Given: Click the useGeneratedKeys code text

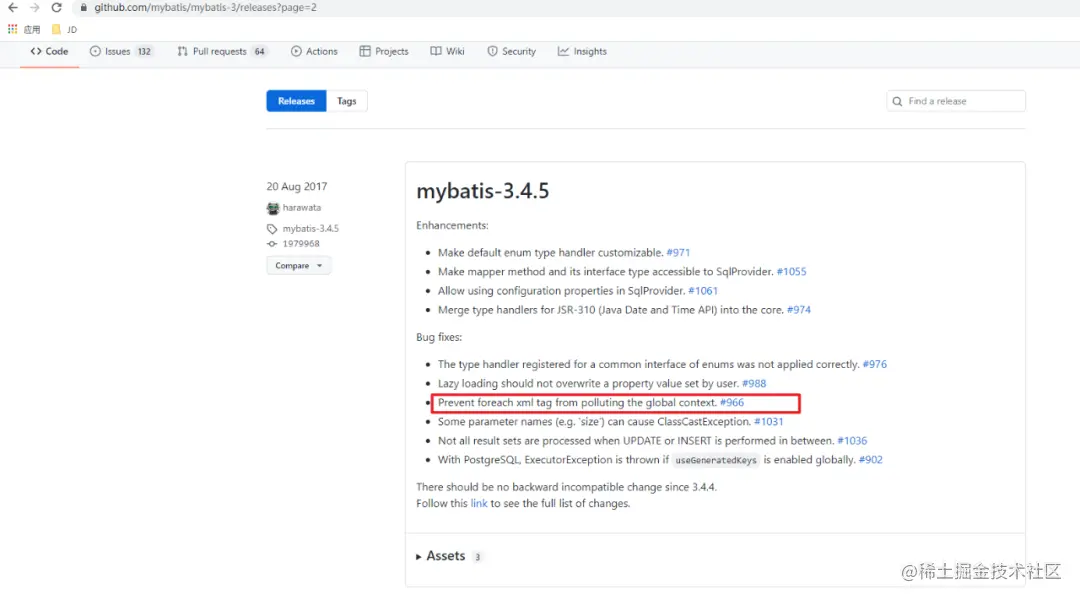Looking at the screenshot, I should pos(716,460).
